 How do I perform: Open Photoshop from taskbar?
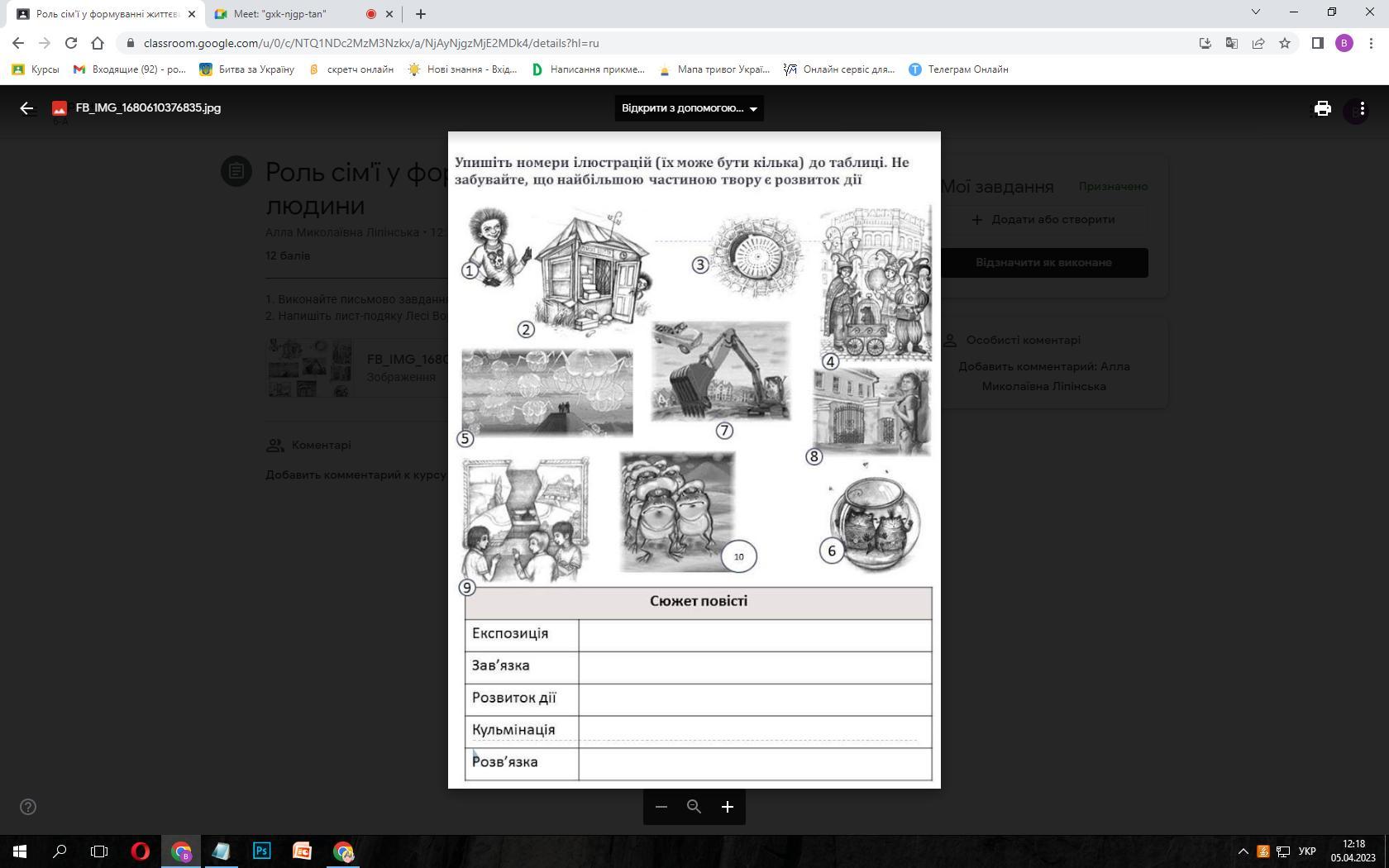tap(262, 851)
